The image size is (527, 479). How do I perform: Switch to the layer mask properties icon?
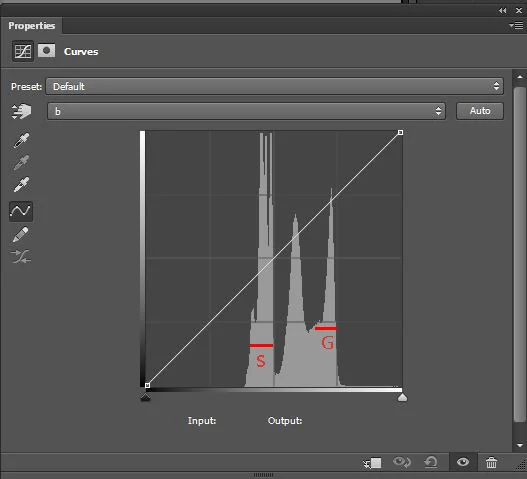pyautogui.click(x=46, y=51)
